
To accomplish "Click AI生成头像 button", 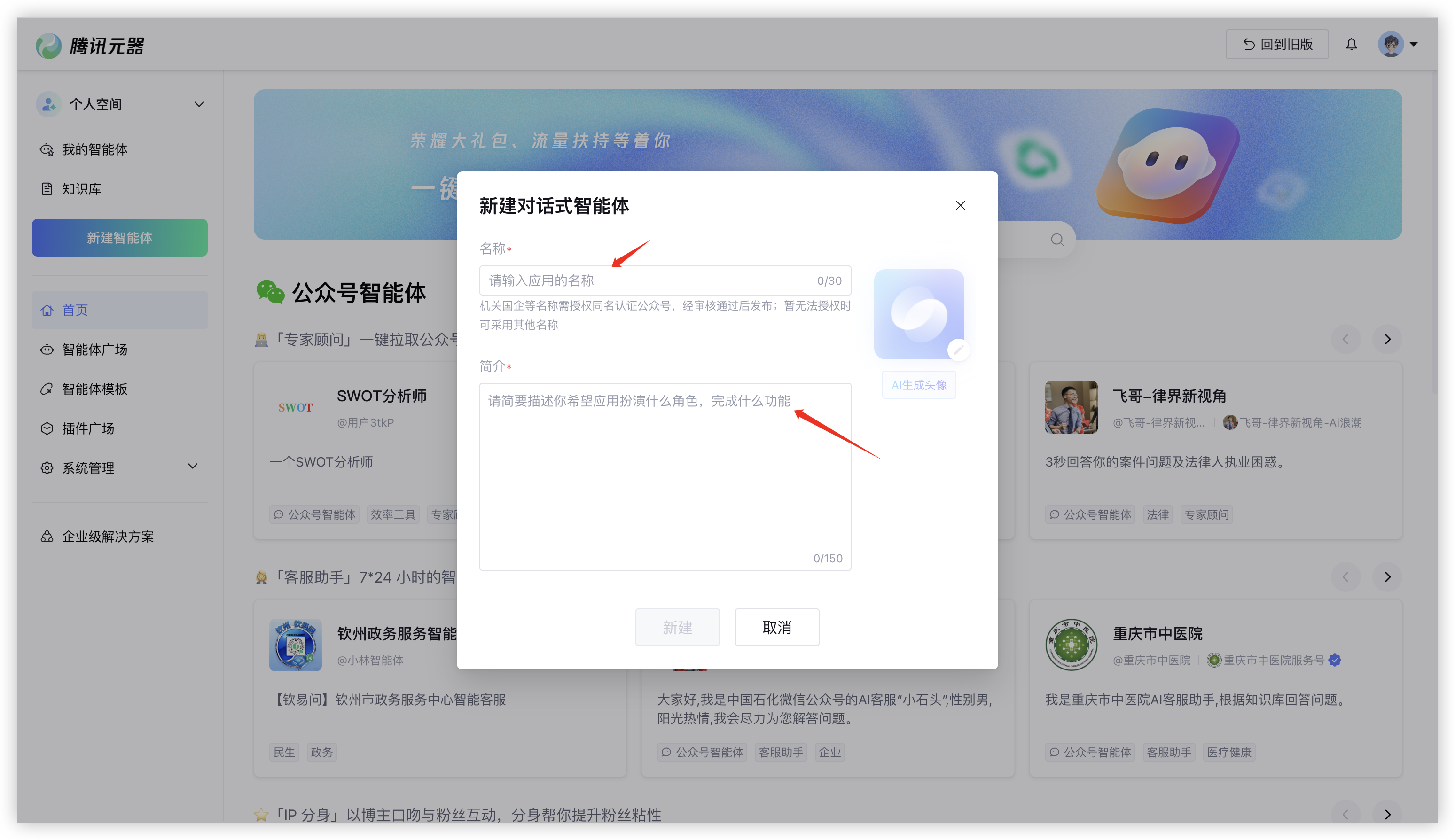I will (x=919, y=385).
